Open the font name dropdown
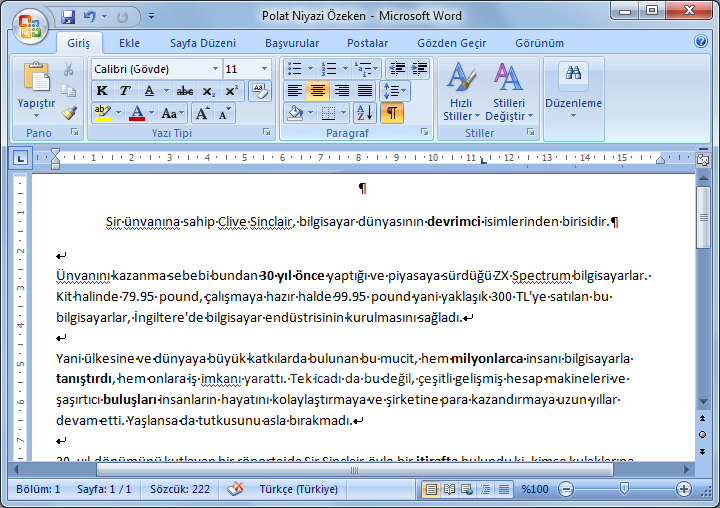This screenshot has height=508, width=720. [x=215, y=69]
